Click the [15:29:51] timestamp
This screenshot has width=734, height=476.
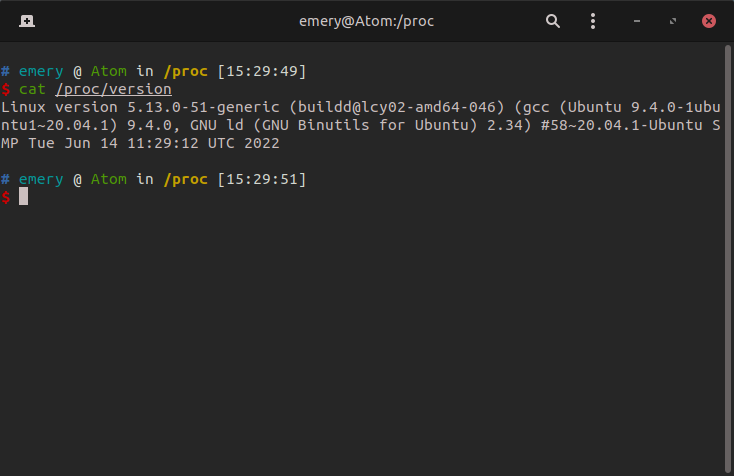click(x=260, y=179)
